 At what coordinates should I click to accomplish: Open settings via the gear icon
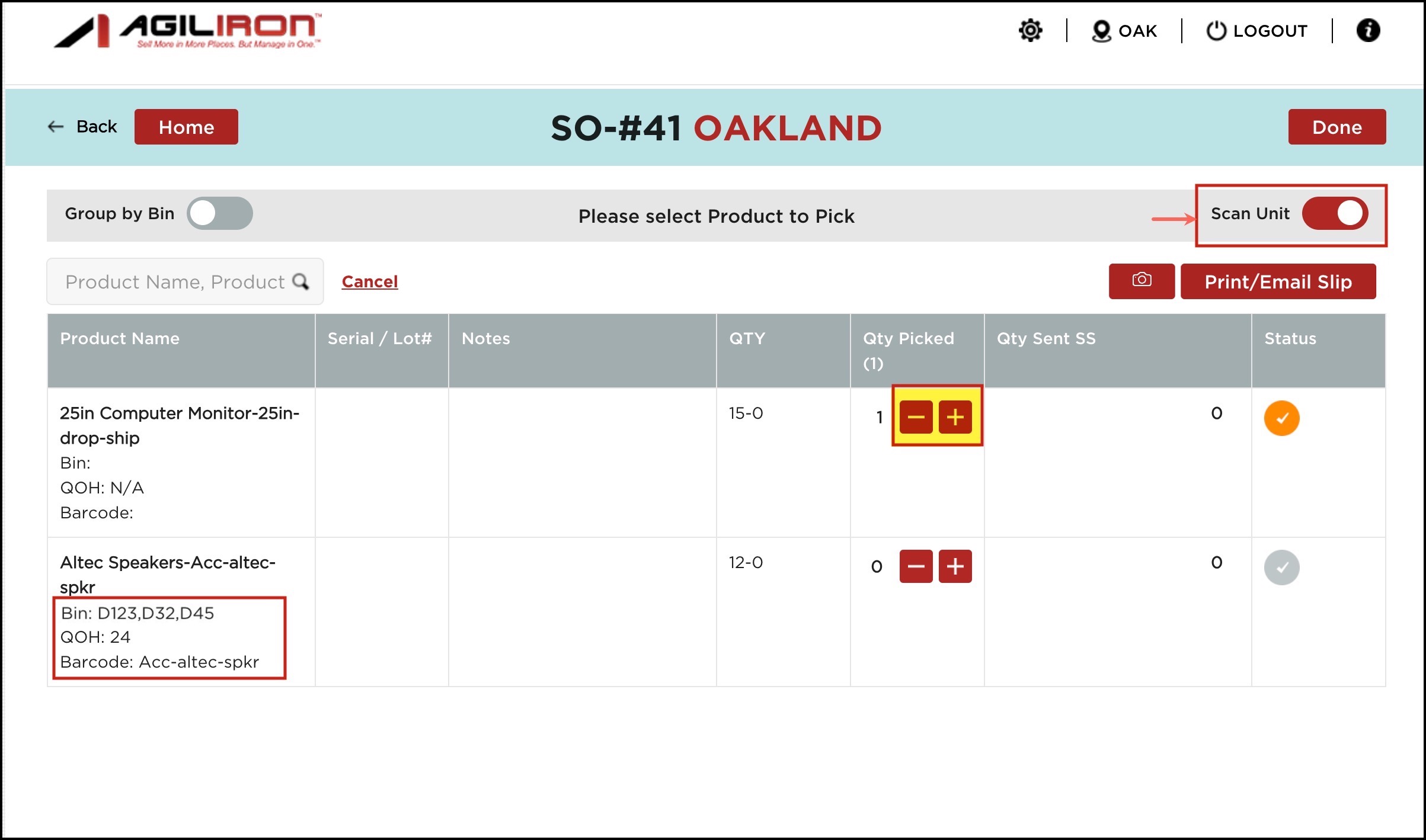1030,30
